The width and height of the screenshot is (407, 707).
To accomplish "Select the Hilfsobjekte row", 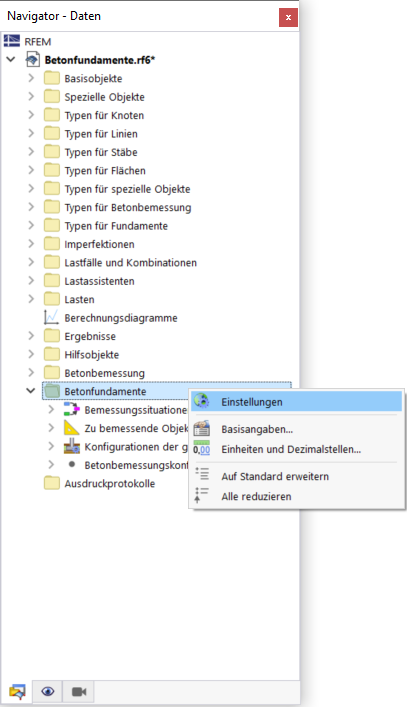I will click(91, 355).
